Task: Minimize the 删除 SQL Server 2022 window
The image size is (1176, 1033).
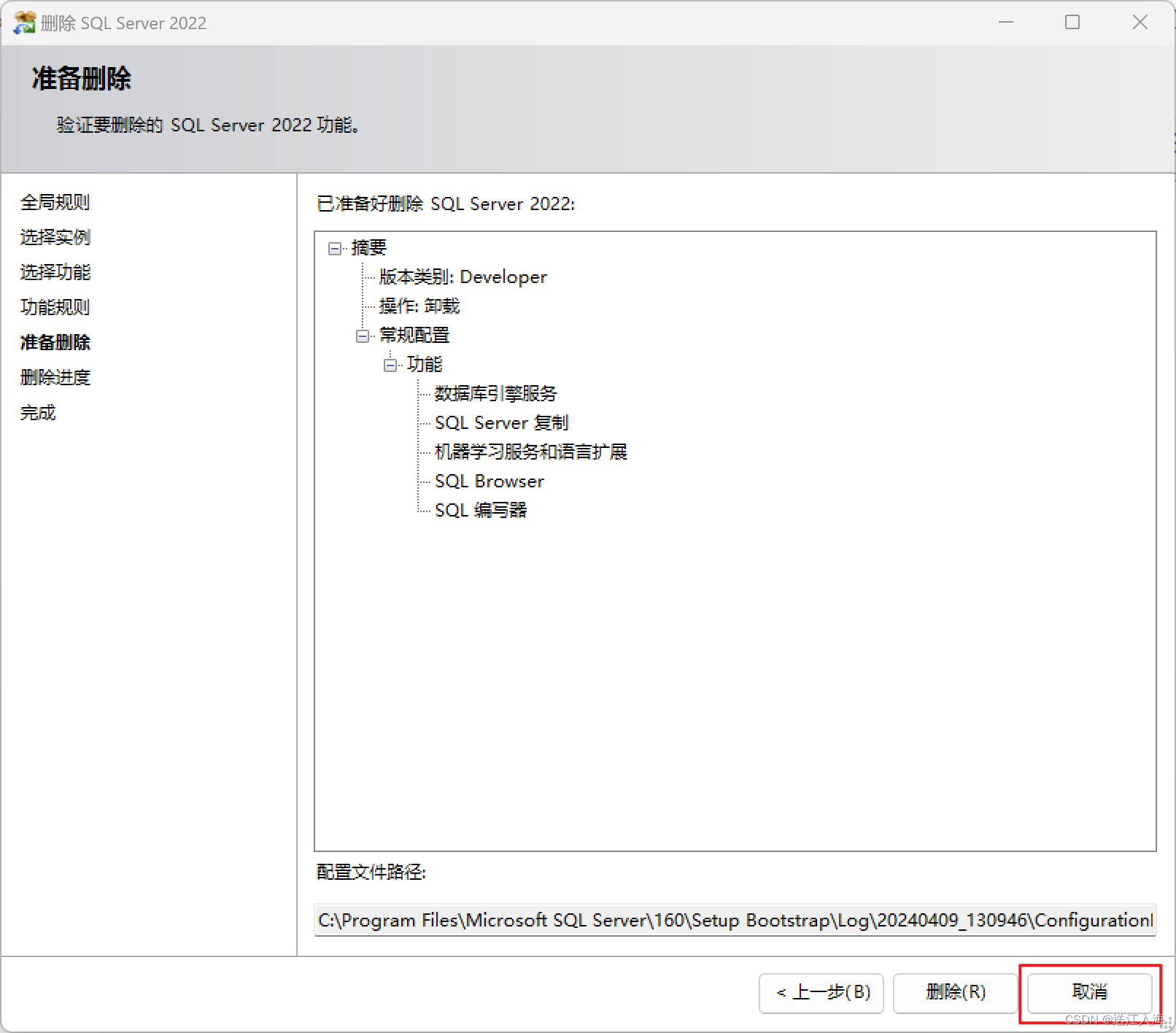Action: click(x=1006, y=23)
